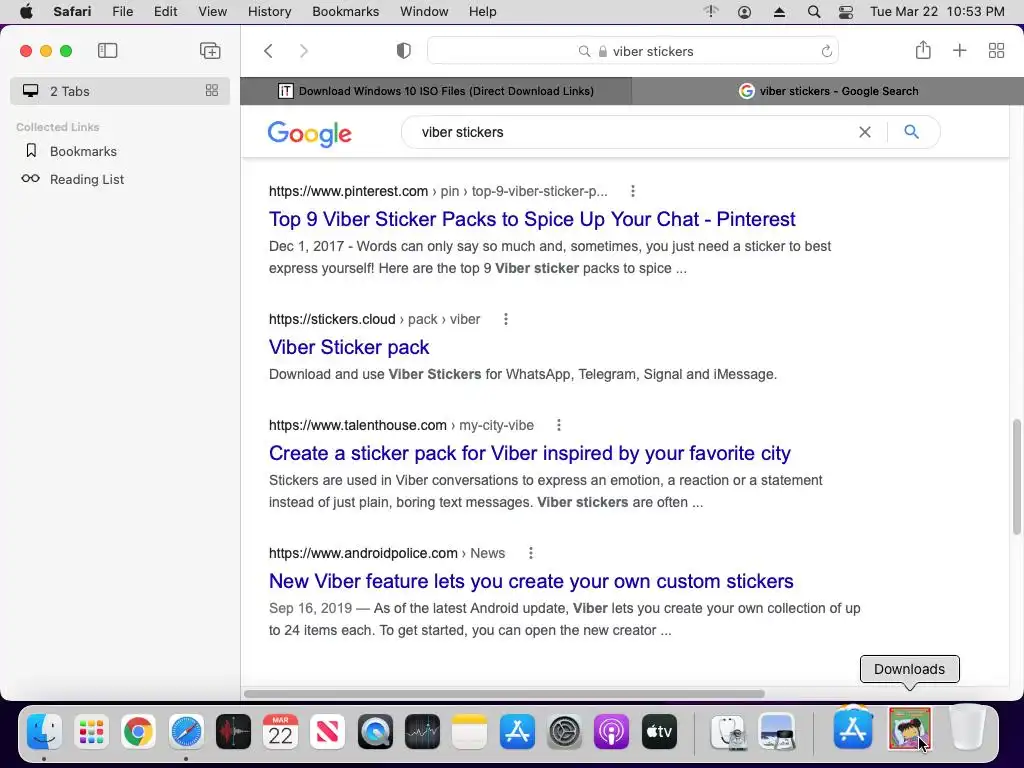Clear the Google search field with X
The width and height of the screenshot is (1024, 768).
(x=865, y=132)
